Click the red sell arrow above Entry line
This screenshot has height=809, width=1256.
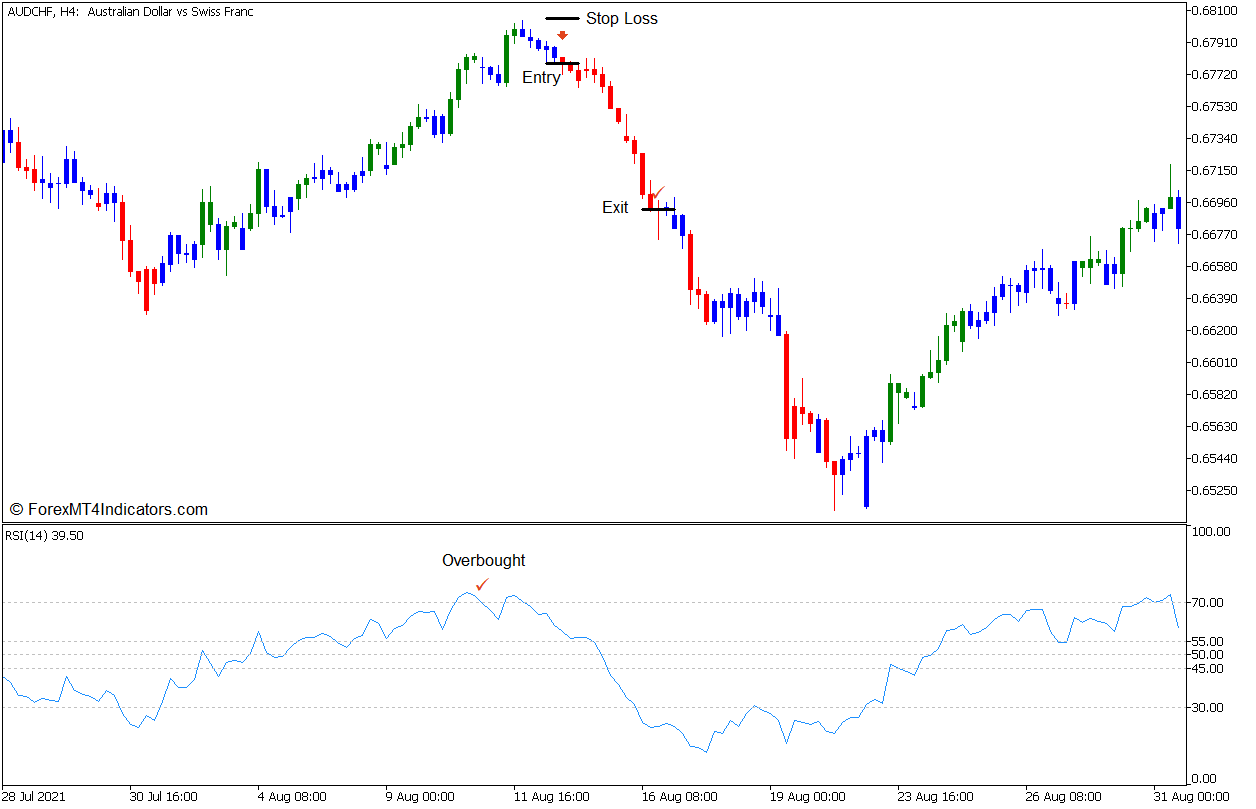[x=564, y=34]
